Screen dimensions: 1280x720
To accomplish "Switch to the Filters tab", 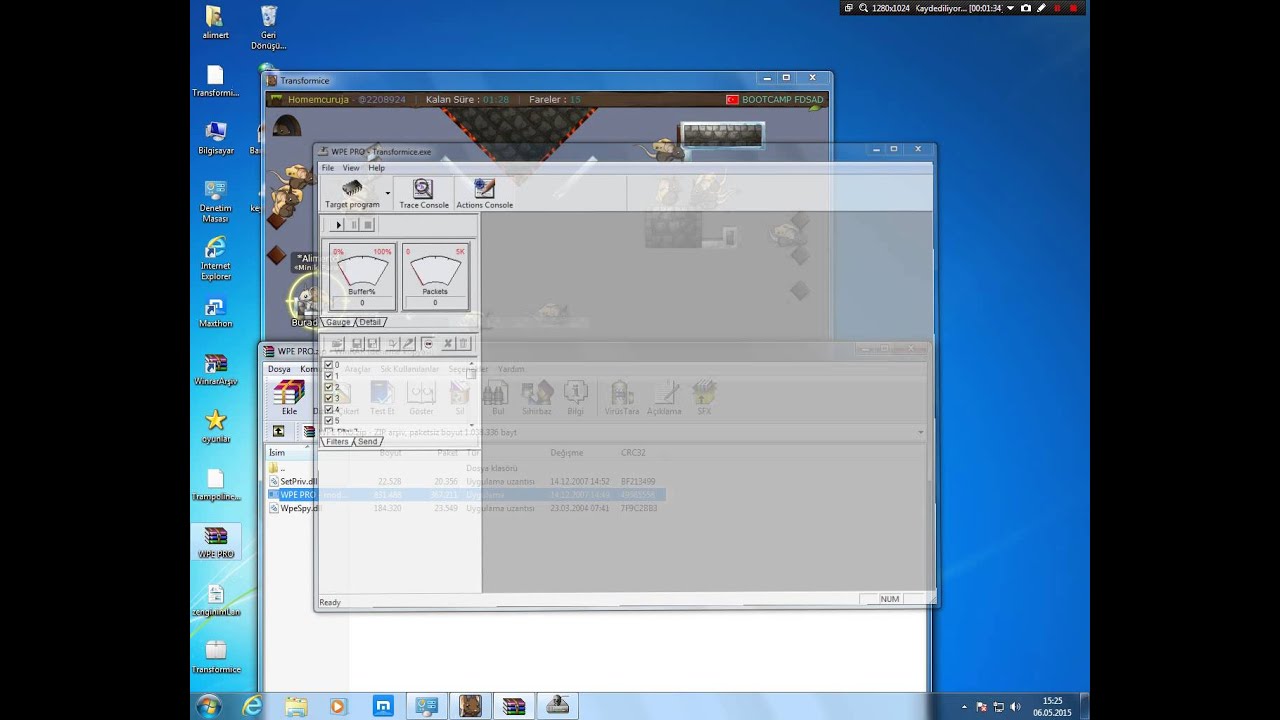I will coord(337,441).
